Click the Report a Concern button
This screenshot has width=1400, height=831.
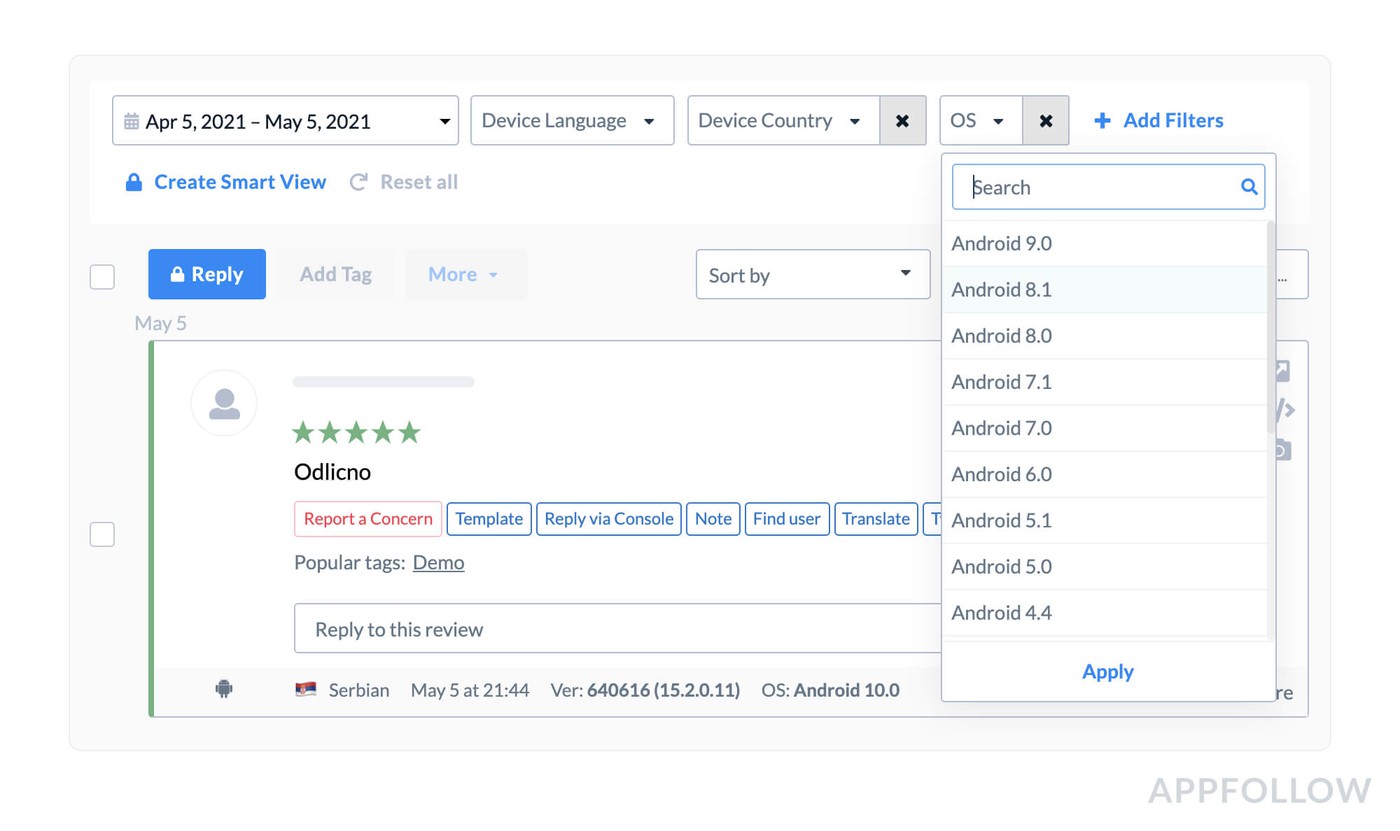pyautogui.click(x=368, y=519)
